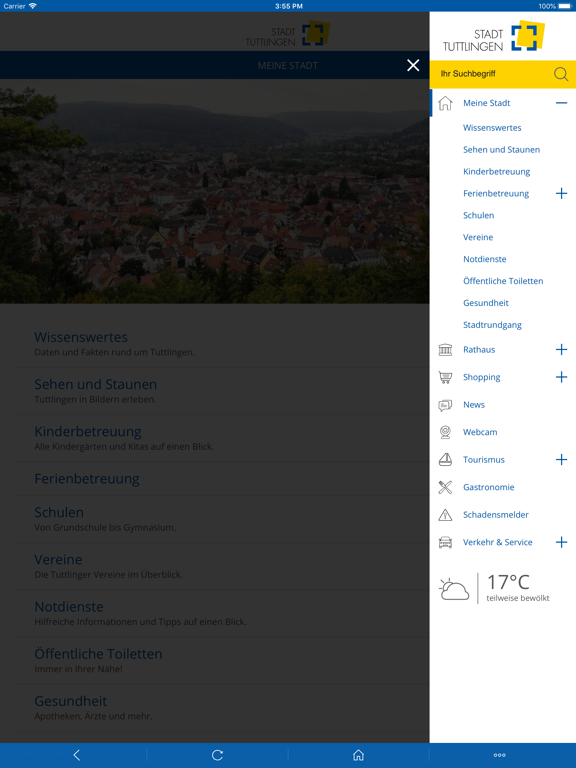Click the Ihr Suchbegriff search field
Screen dimensions: 576x768
pyautogui.click(x=503, y=74)
